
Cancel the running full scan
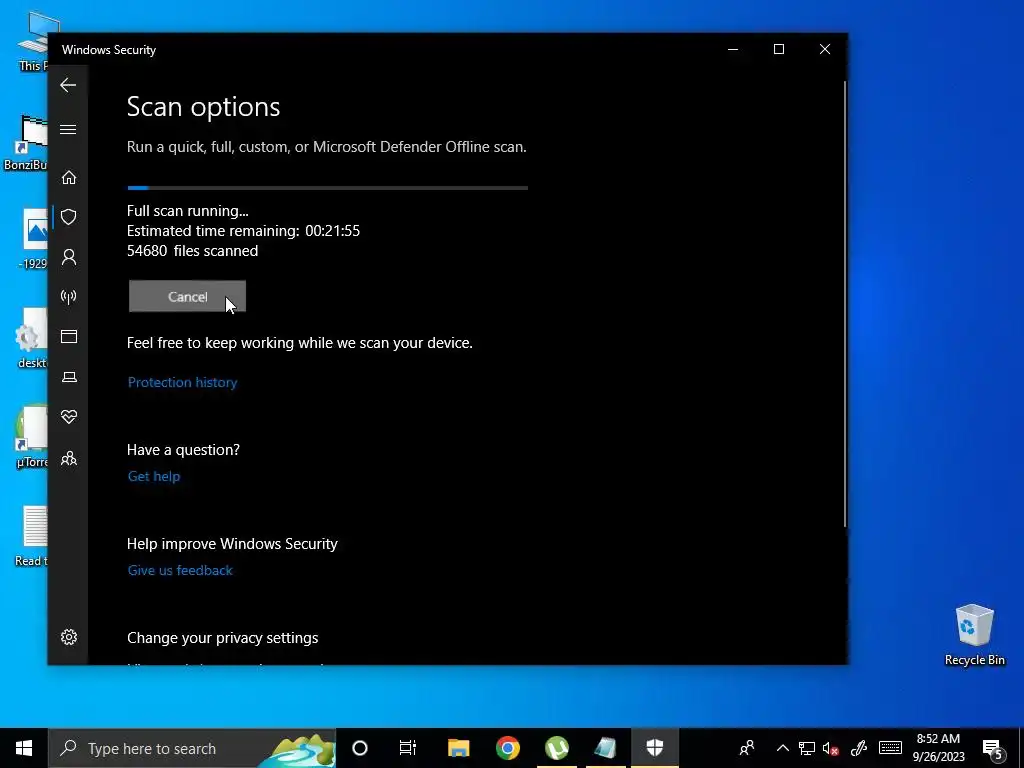tap(187, 296)
